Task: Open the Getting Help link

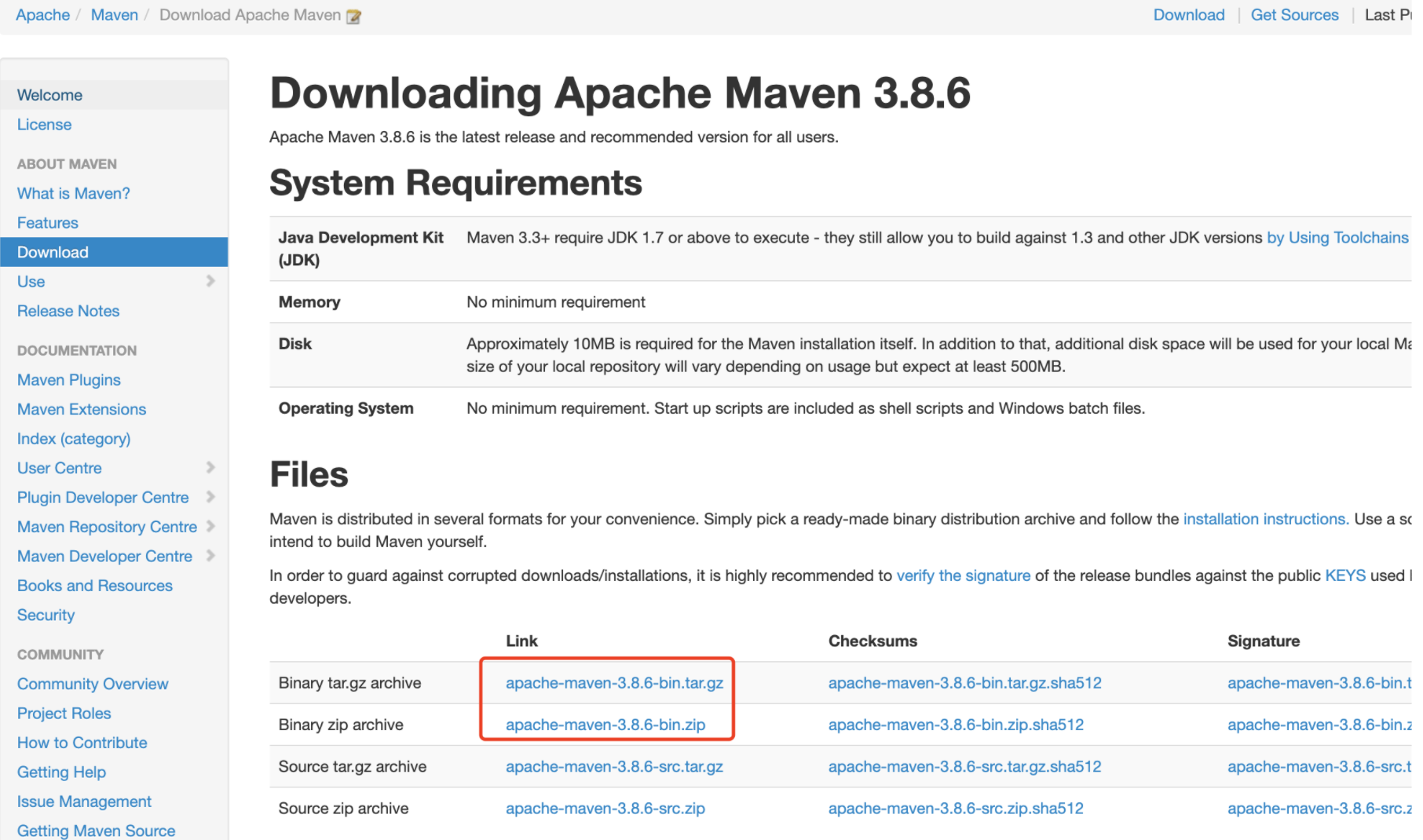Action: [x=61, y=772]
